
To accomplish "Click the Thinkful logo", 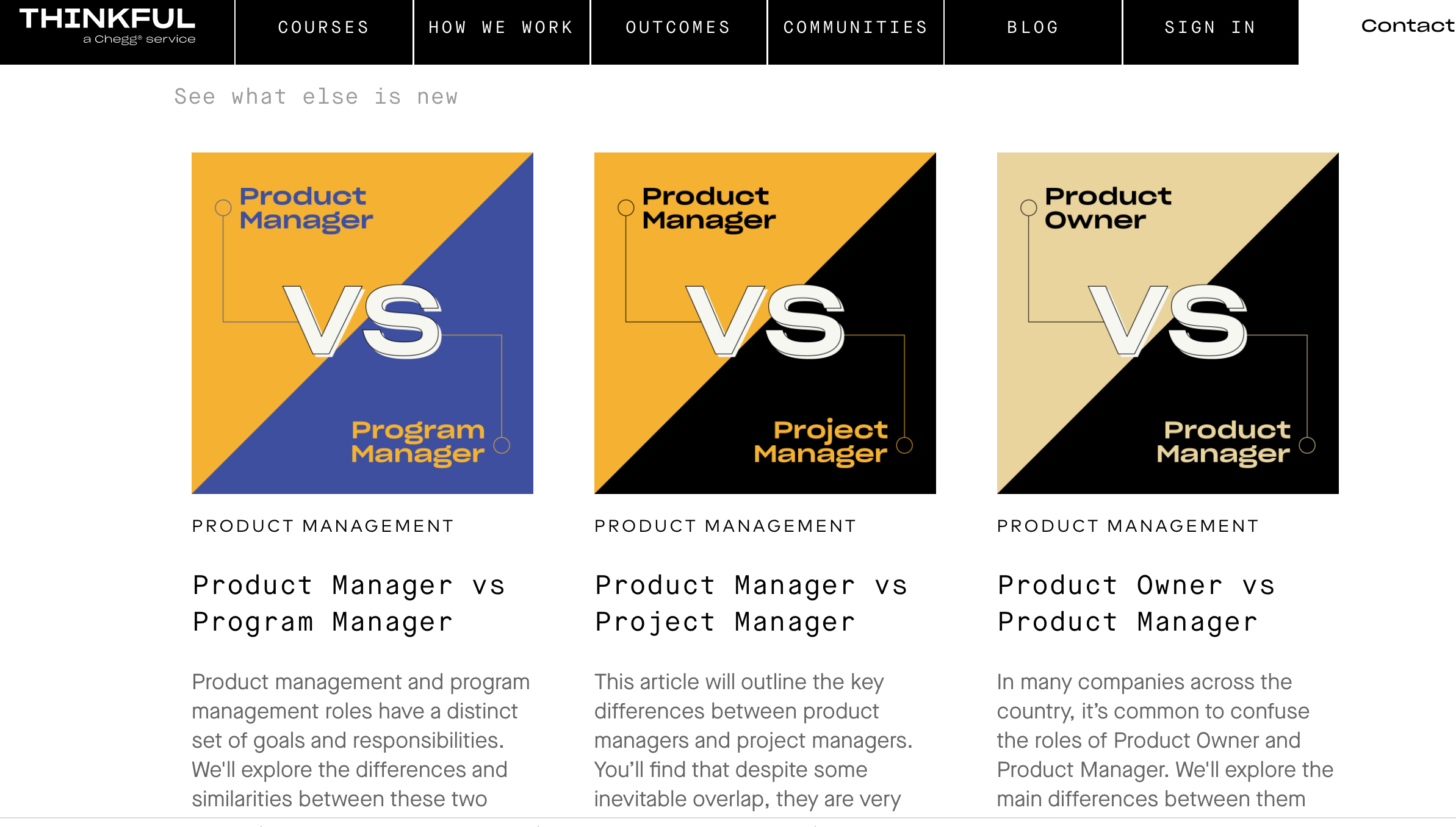I will pyautogui.click(x=107, y=27).
